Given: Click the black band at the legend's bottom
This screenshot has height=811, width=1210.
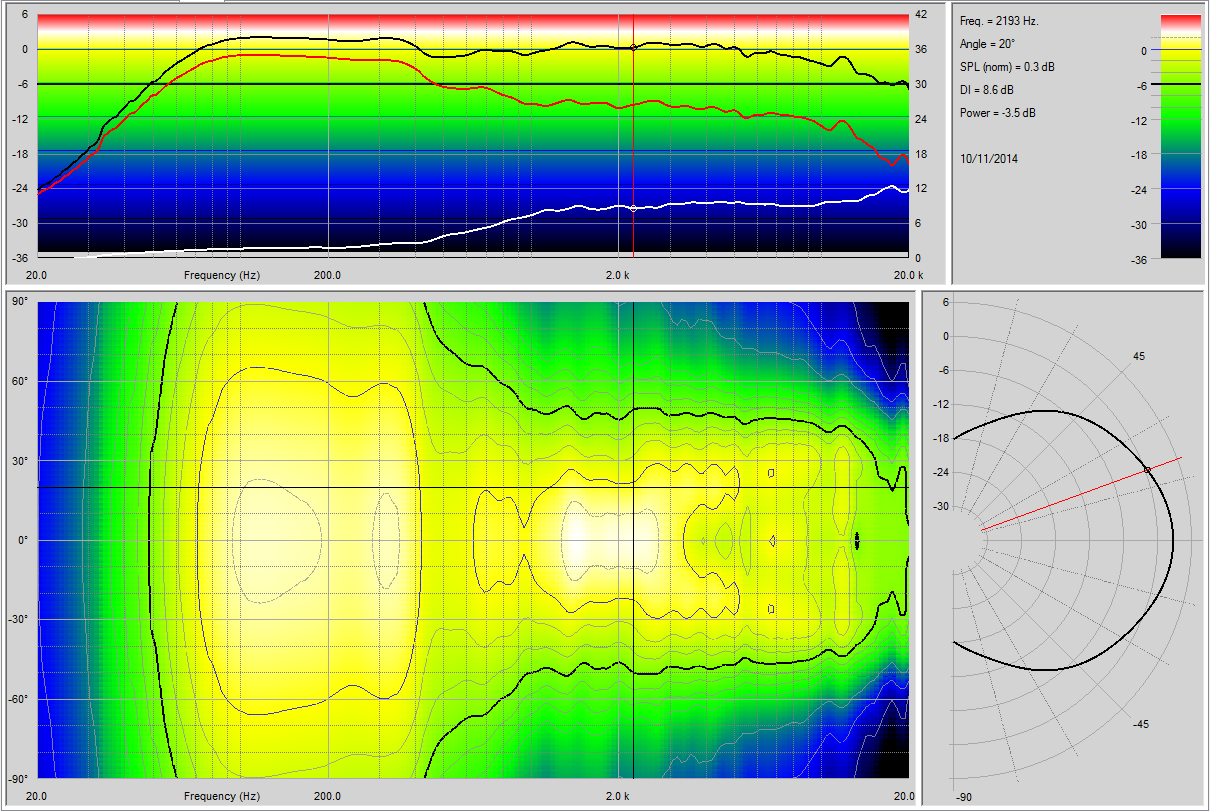Looking at the screenshot, I should click(1180, 251).
